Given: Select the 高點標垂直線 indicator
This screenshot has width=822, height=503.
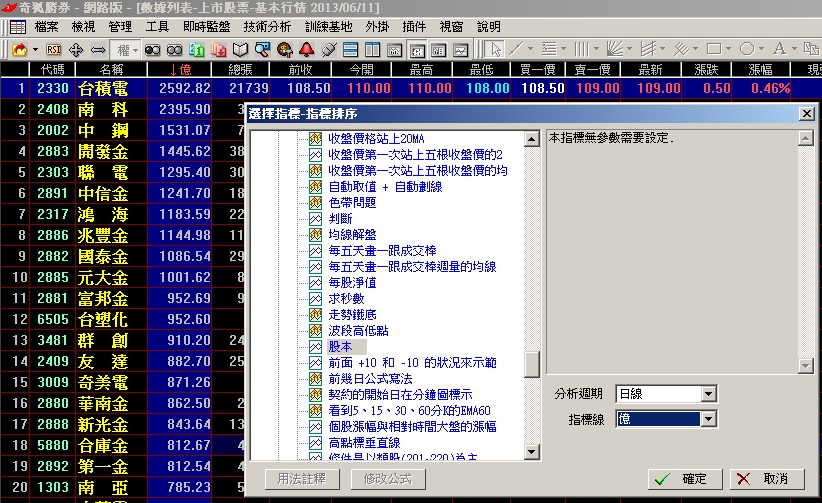Looking at the screenshot, I should pos(364,443).
